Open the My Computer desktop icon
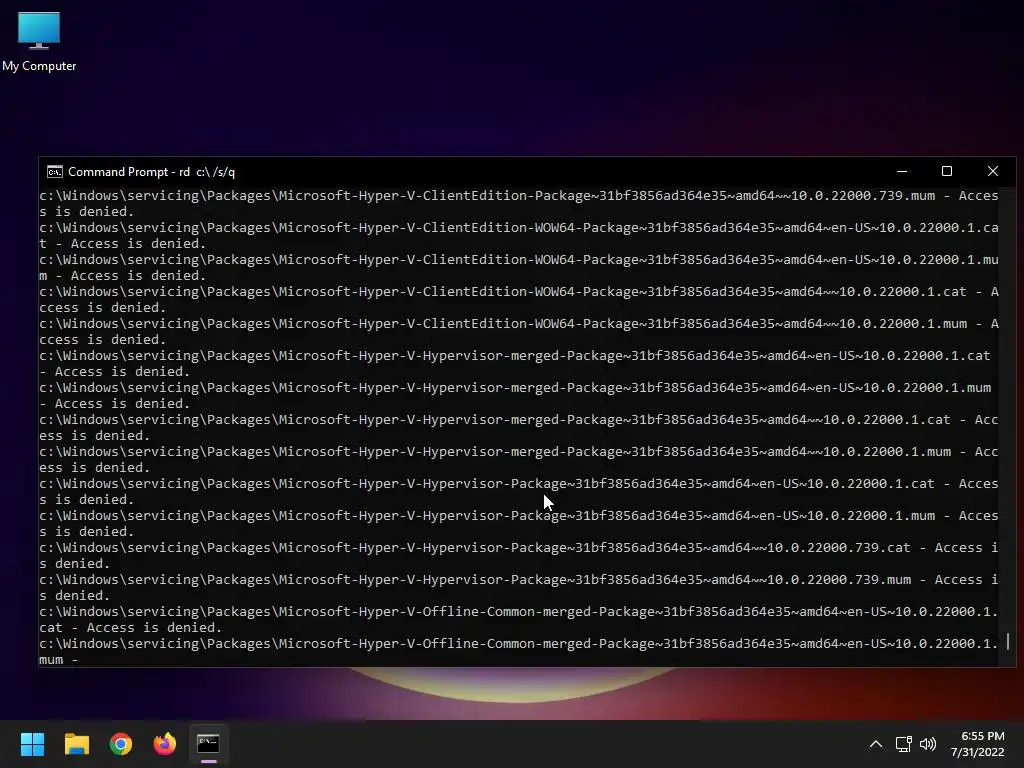This screenshot has width=1024, height=768. (x=39, y=41)
